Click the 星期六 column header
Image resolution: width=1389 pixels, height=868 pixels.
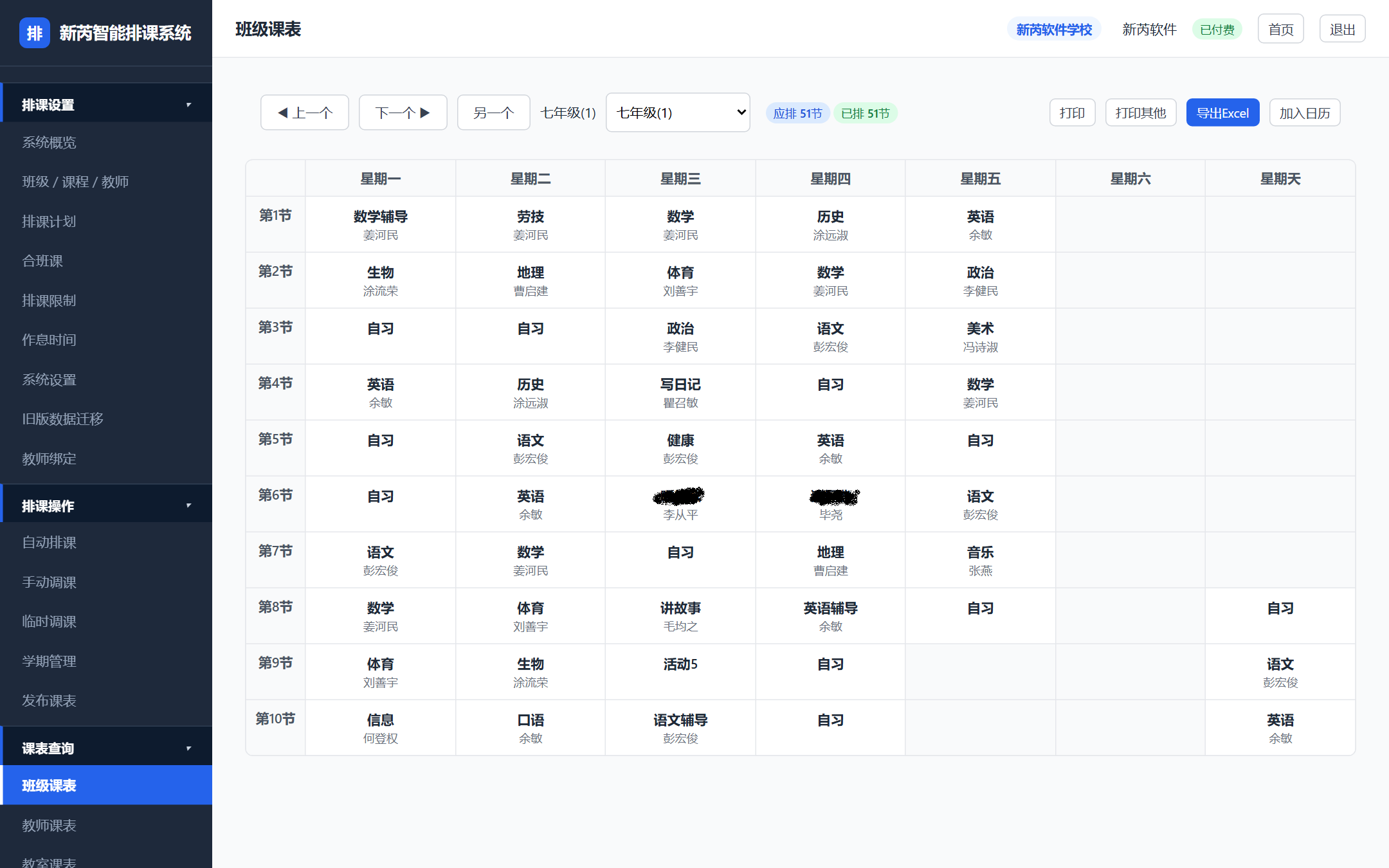1130,179
